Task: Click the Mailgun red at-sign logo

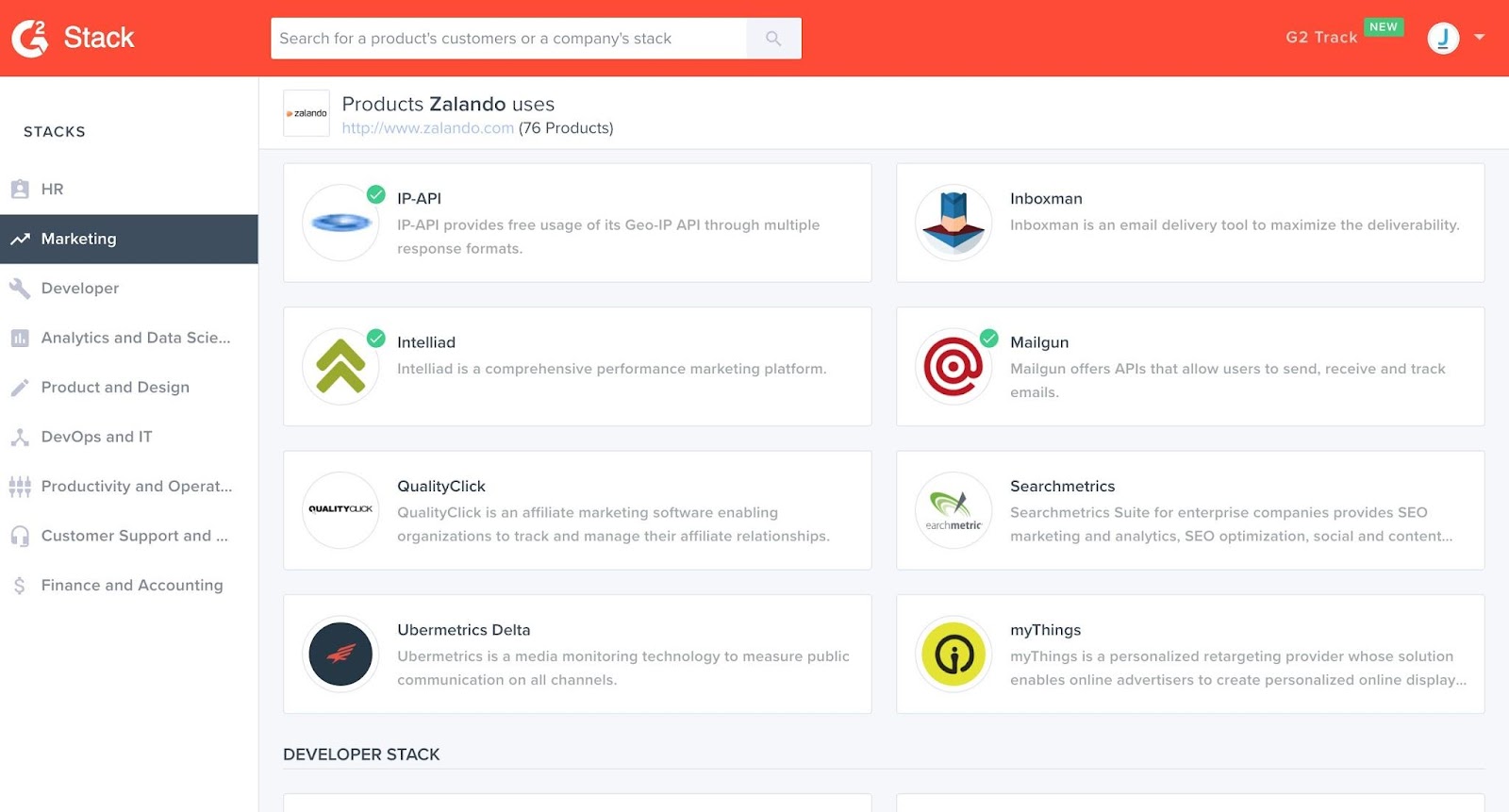Action: pyautogui.click(x=953, y=366)
